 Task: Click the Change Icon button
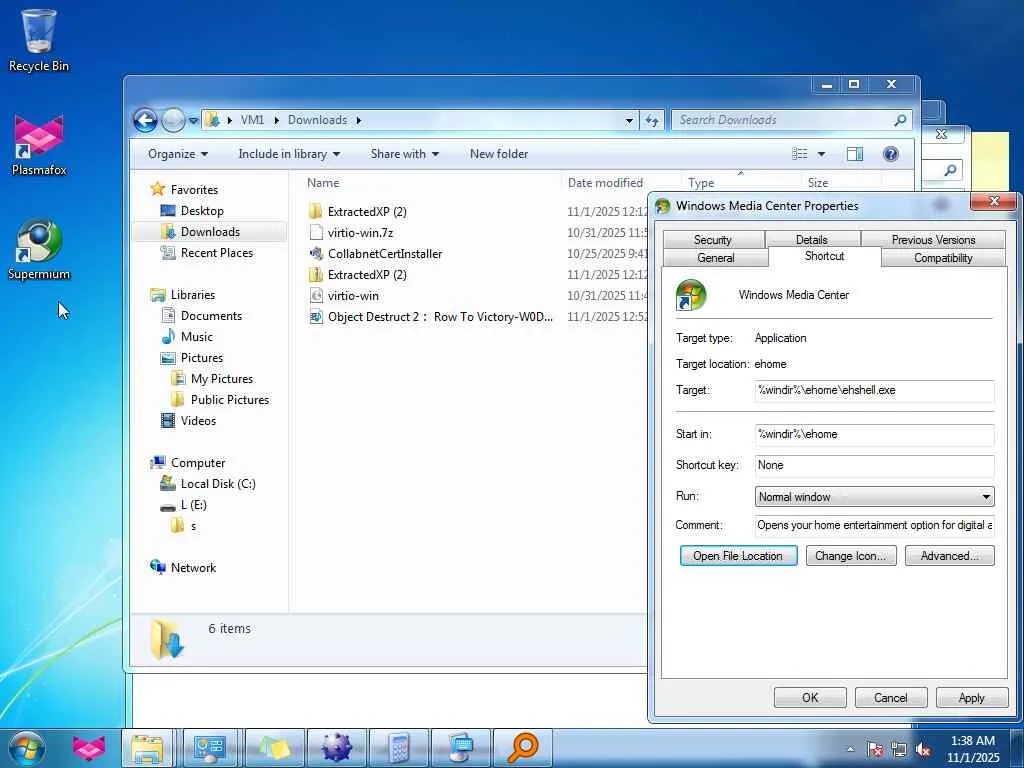click(851, 556)
